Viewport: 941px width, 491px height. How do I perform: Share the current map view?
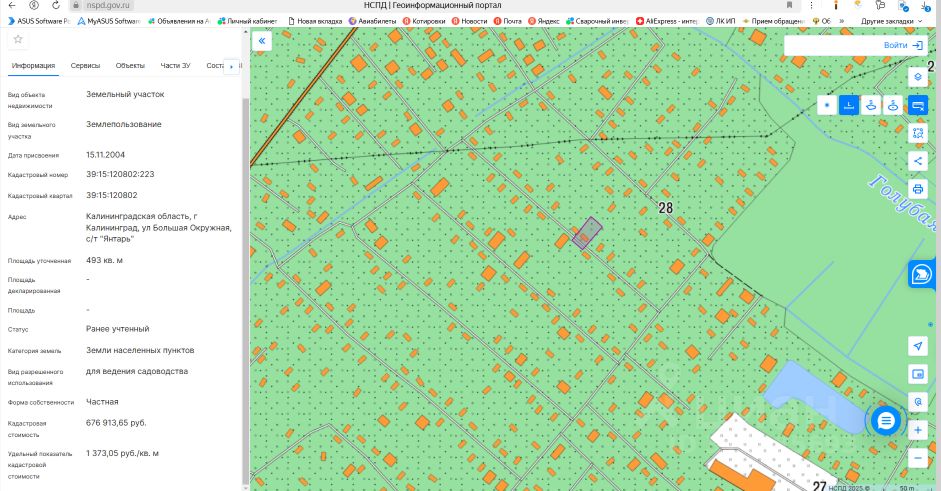pos(918,161)
